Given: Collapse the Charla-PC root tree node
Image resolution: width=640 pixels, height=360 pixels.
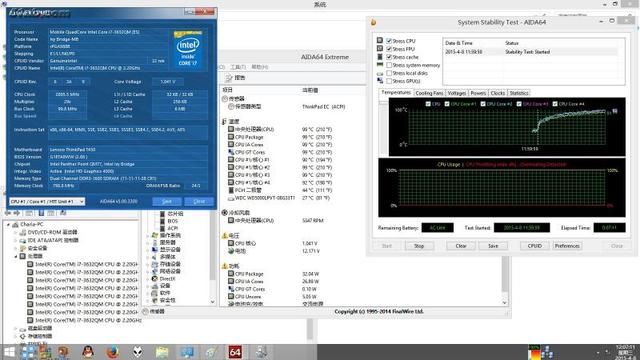Looking at the screenshot, I should click(8, 224).
